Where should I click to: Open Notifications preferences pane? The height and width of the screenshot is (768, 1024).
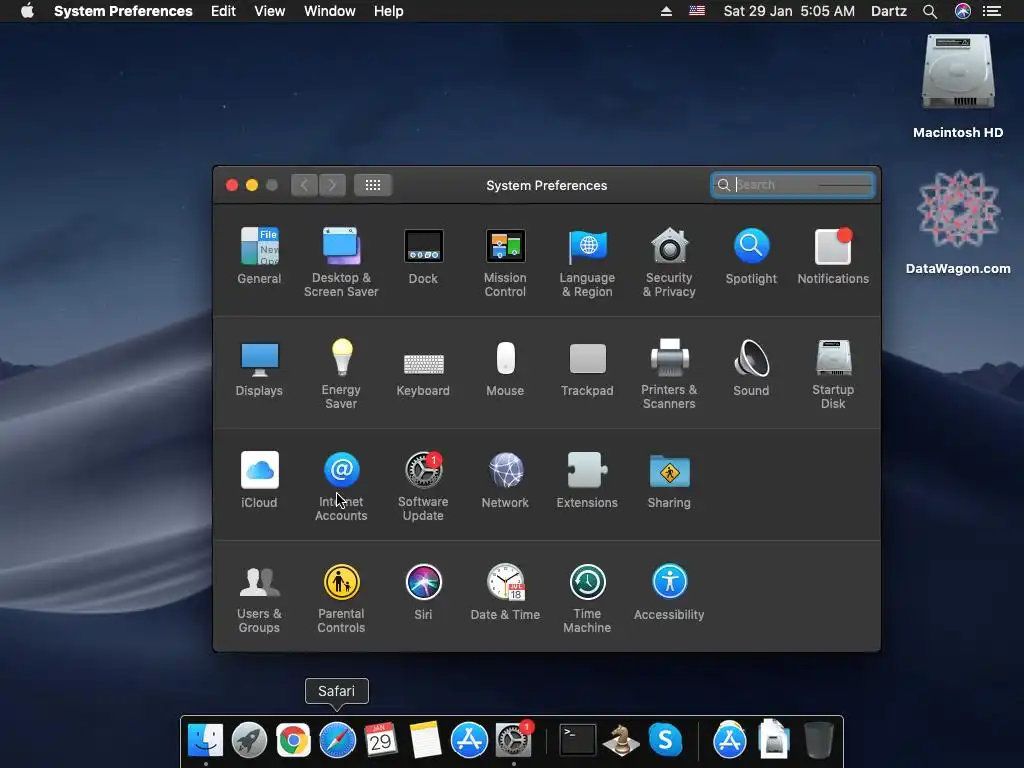tap(833, 255)
